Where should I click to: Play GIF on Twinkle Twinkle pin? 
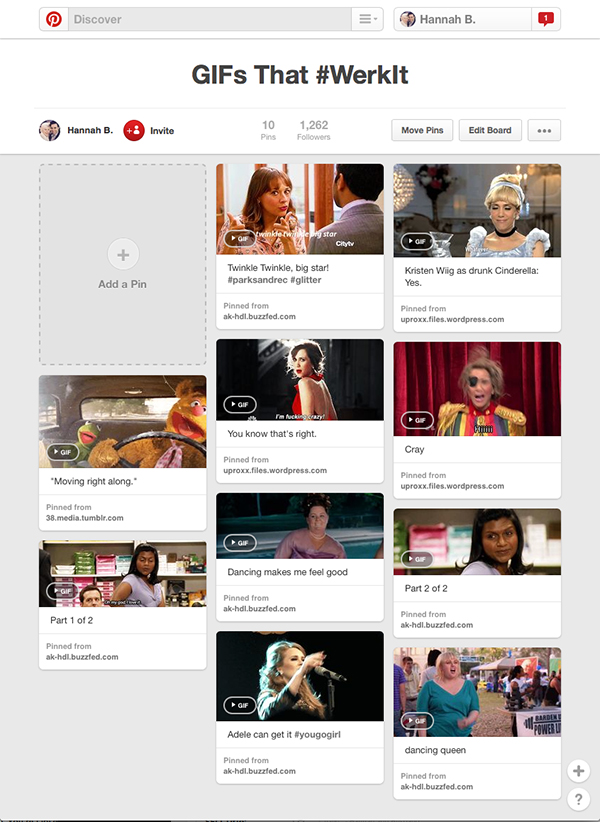(239, 239)
